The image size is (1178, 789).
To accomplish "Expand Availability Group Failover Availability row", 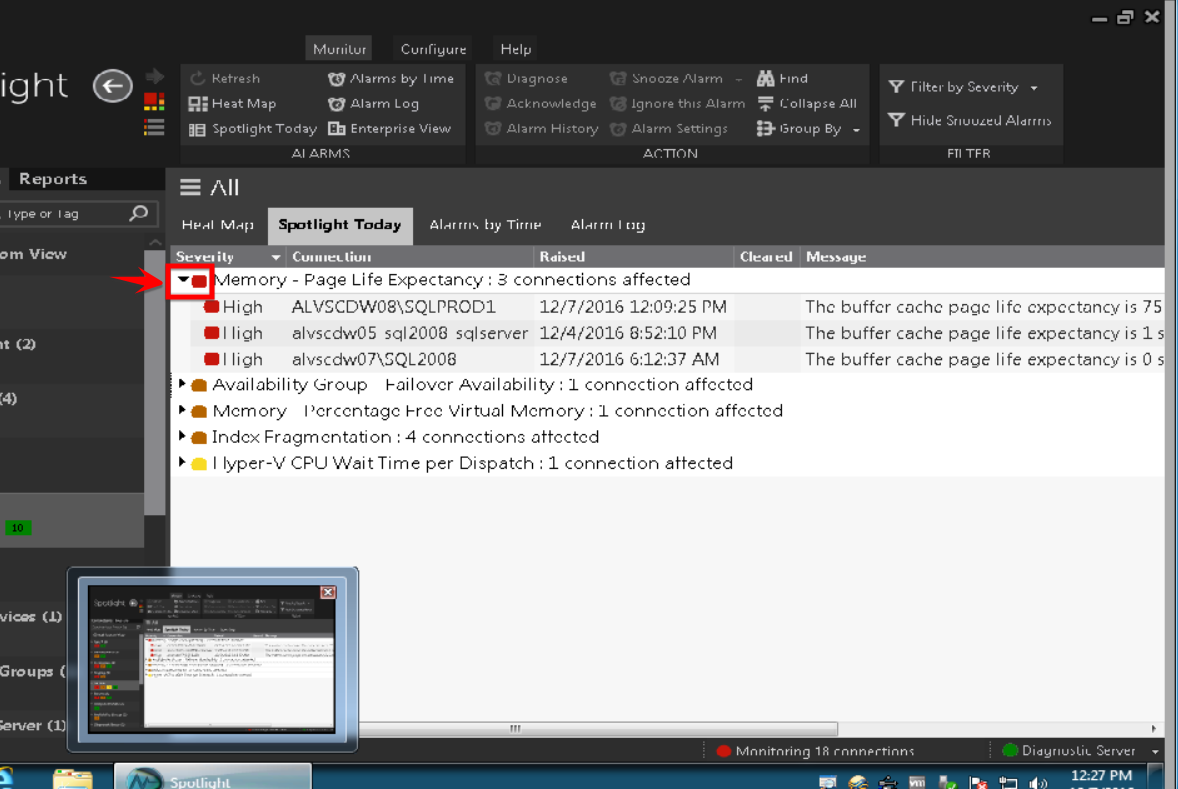I will [x=182, y=384].
